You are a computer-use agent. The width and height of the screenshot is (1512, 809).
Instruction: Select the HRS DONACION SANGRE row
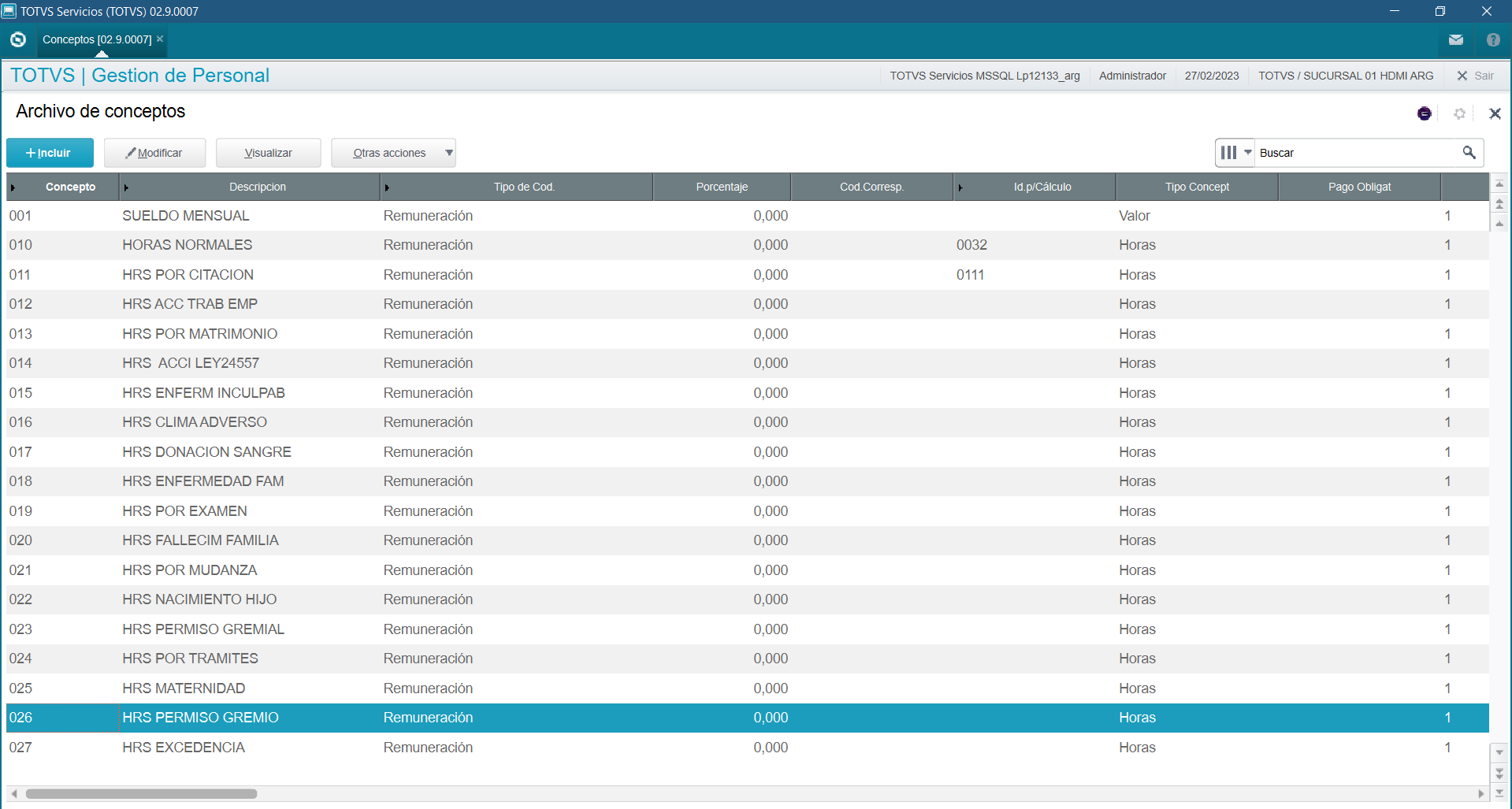(x=748, y=452)
